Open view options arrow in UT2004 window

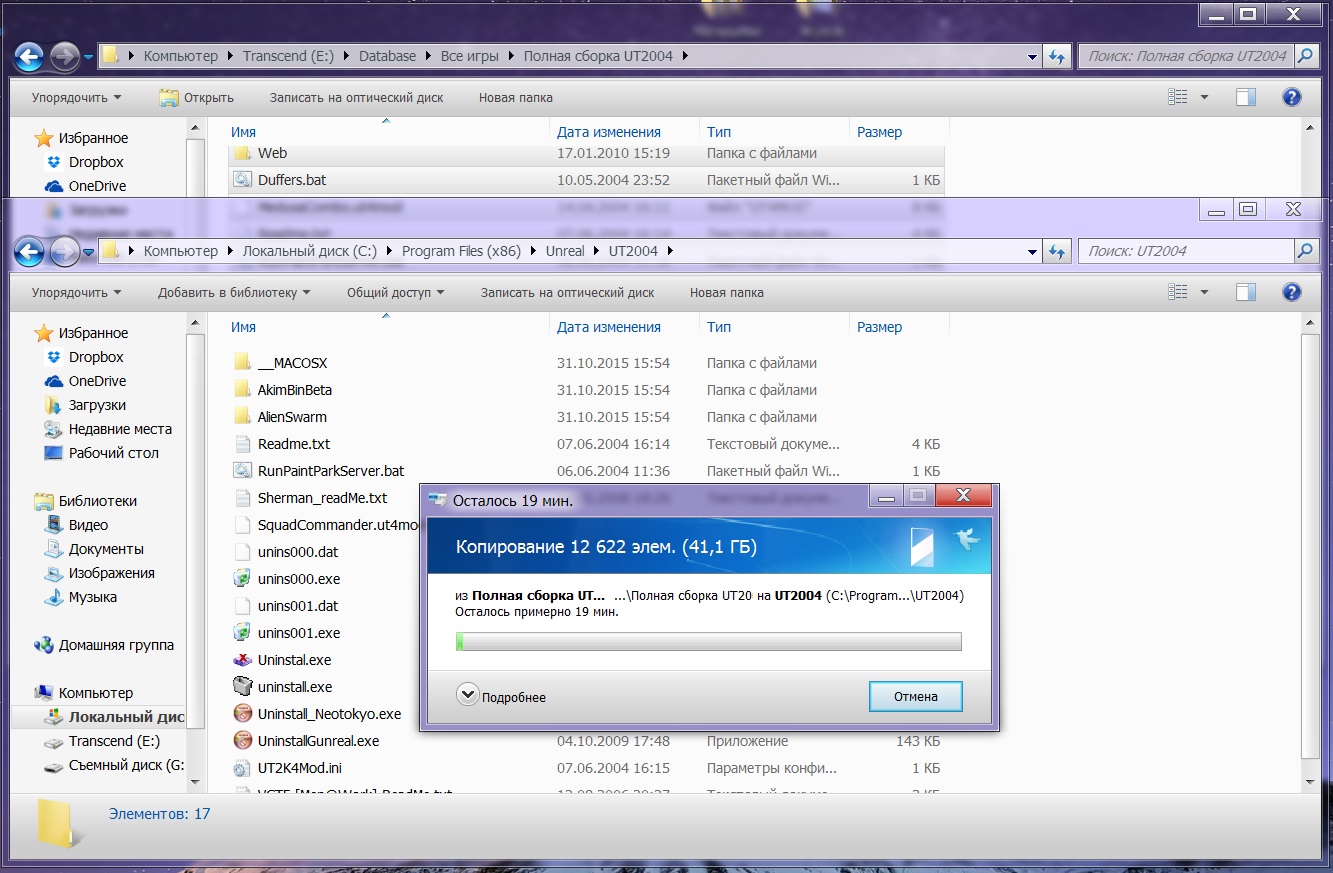(1204, 292)
